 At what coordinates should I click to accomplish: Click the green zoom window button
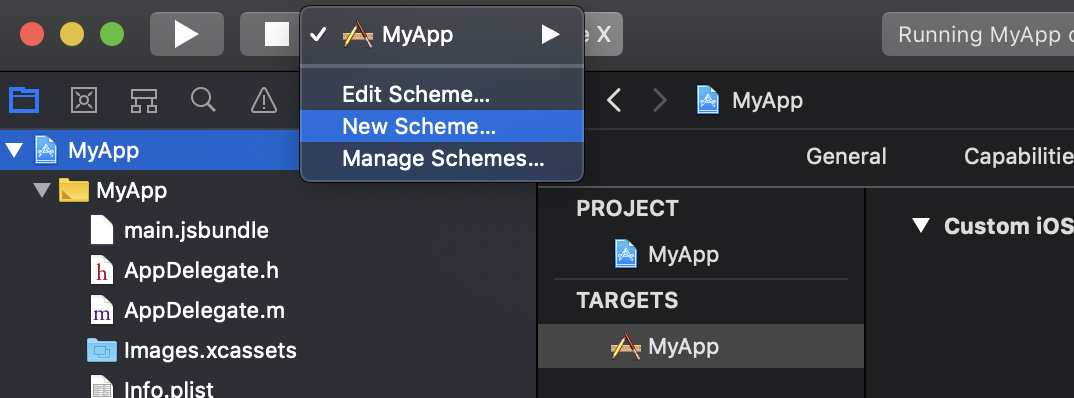click(112, 34)
